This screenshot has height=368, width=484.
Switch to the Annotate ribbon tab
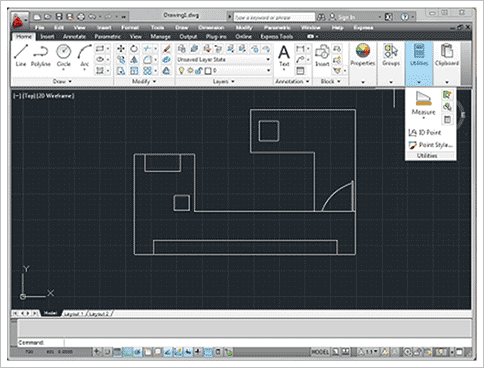[x=74, y=36]
